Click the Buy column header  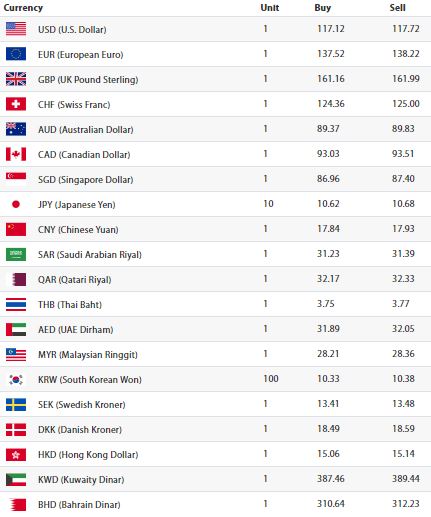[322, 8]
